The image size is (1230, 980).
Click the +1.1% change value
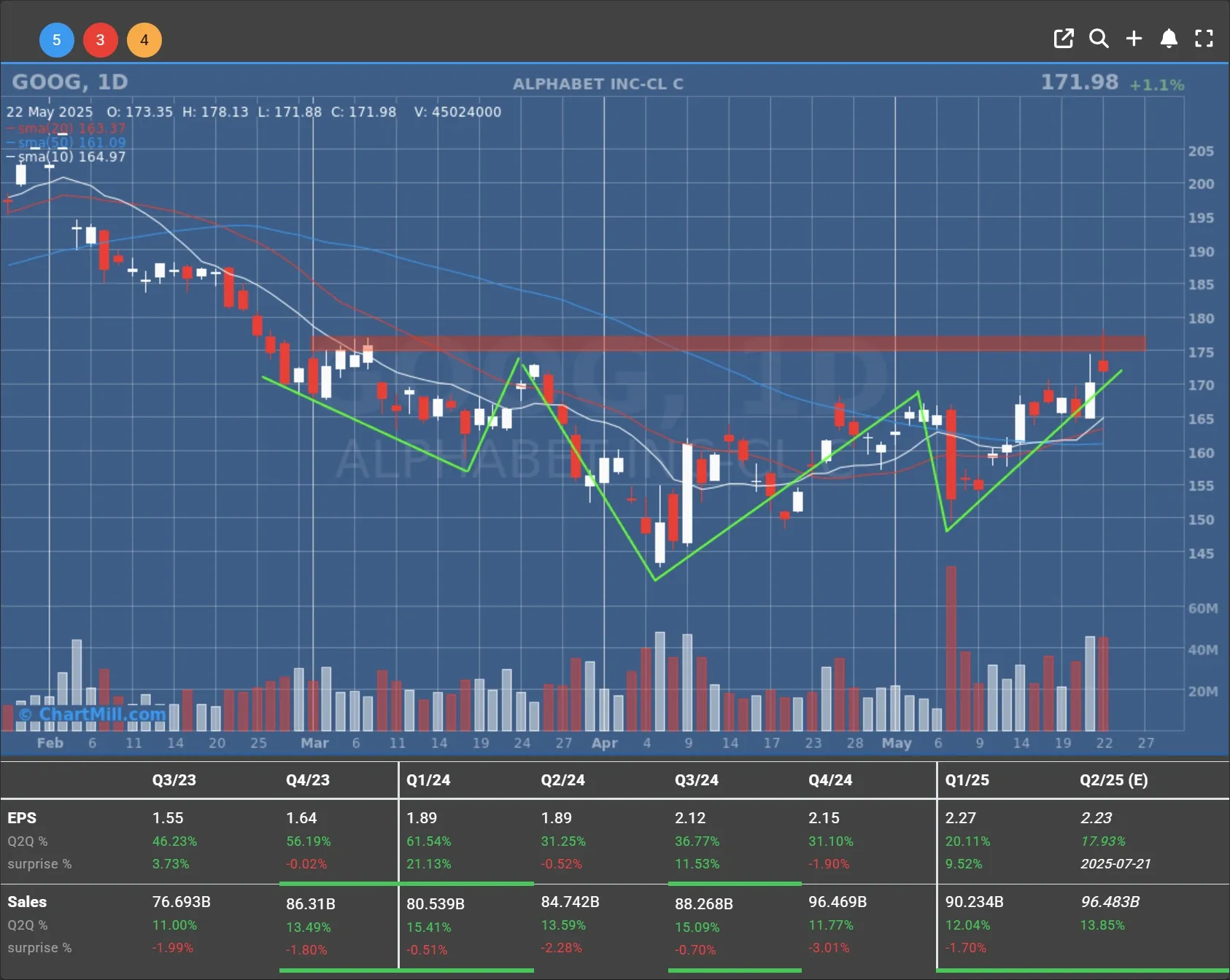(1156, 85)
